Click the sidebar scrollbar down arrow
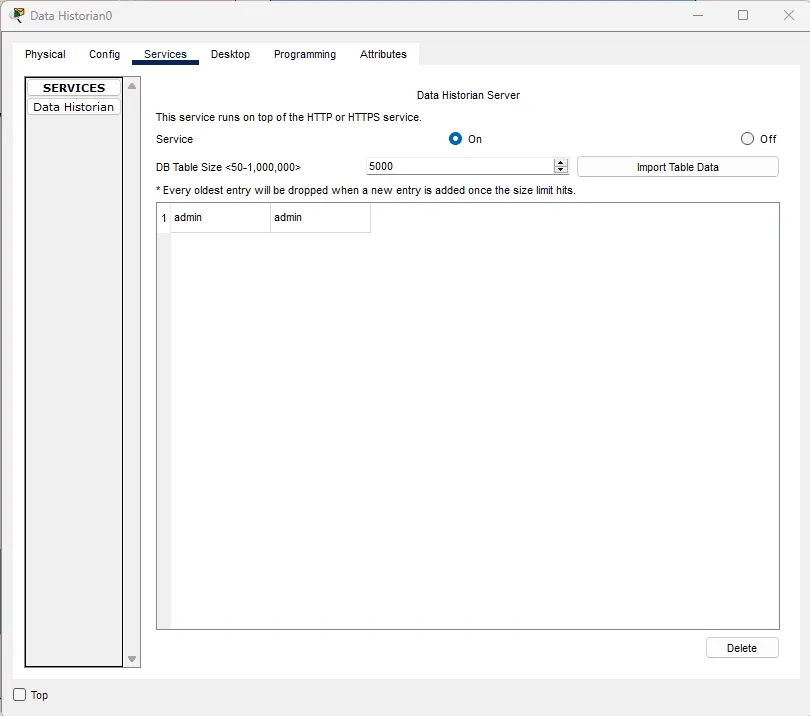 131,659
